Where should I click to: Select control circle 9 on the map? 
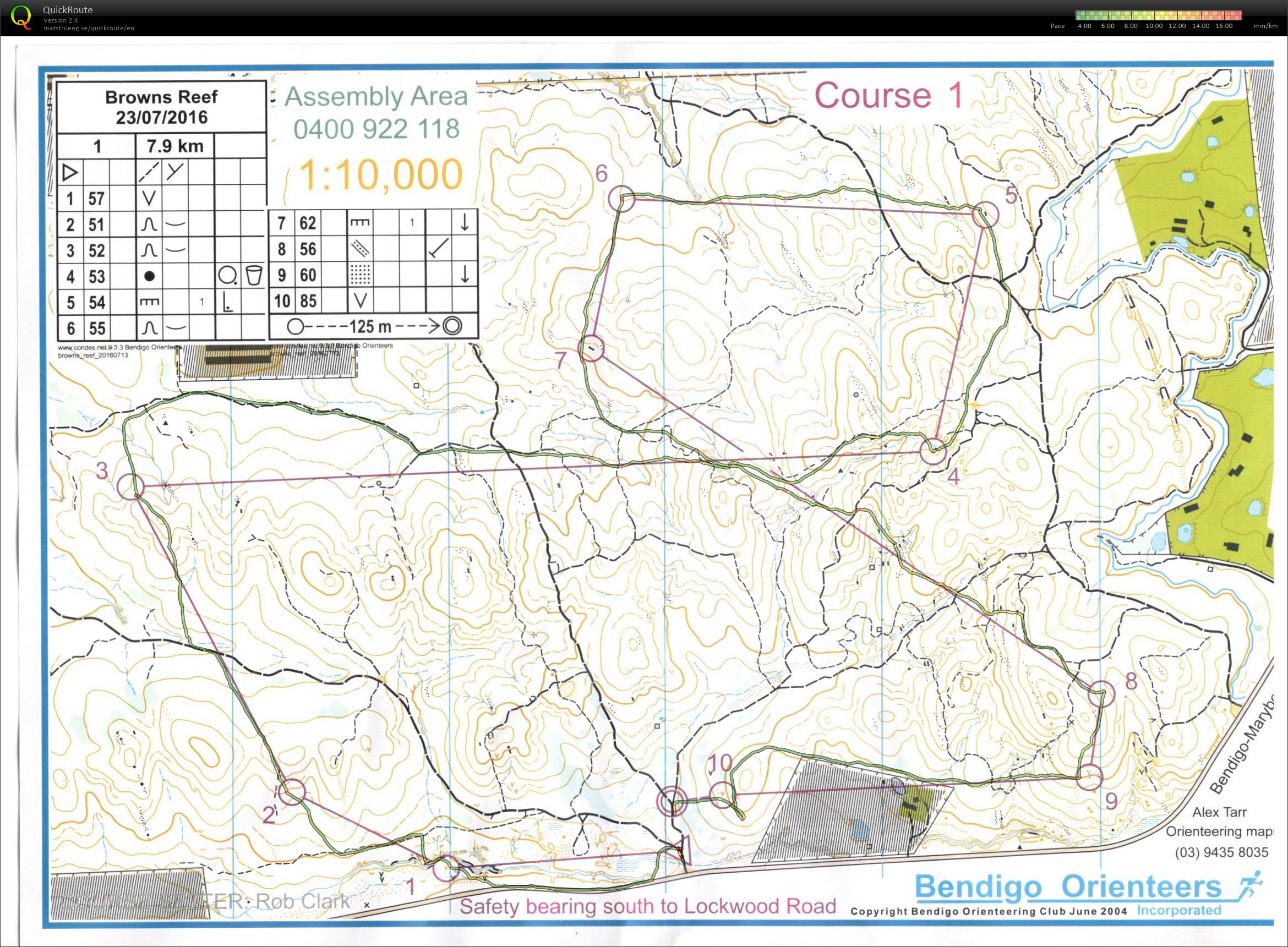pyautogui.click(x=1090, y=777)
